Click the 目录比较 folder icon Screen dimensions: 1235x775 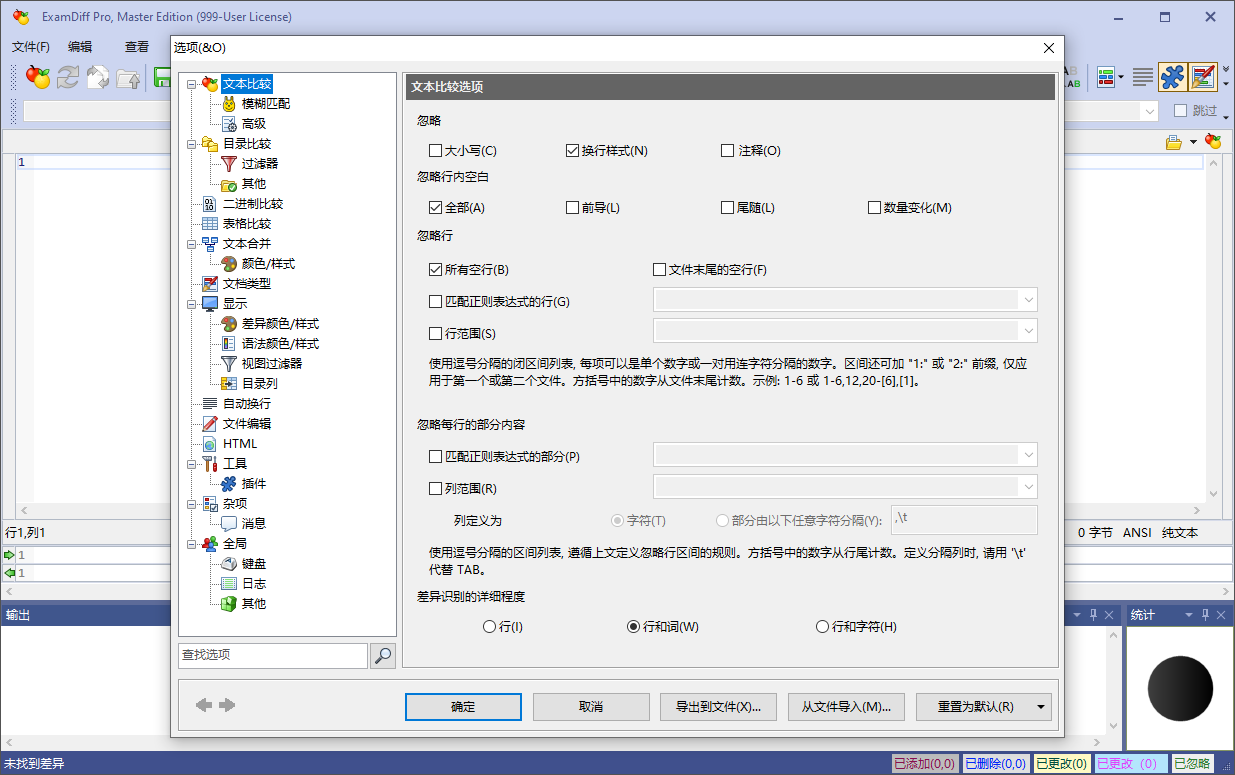point(210,144)
